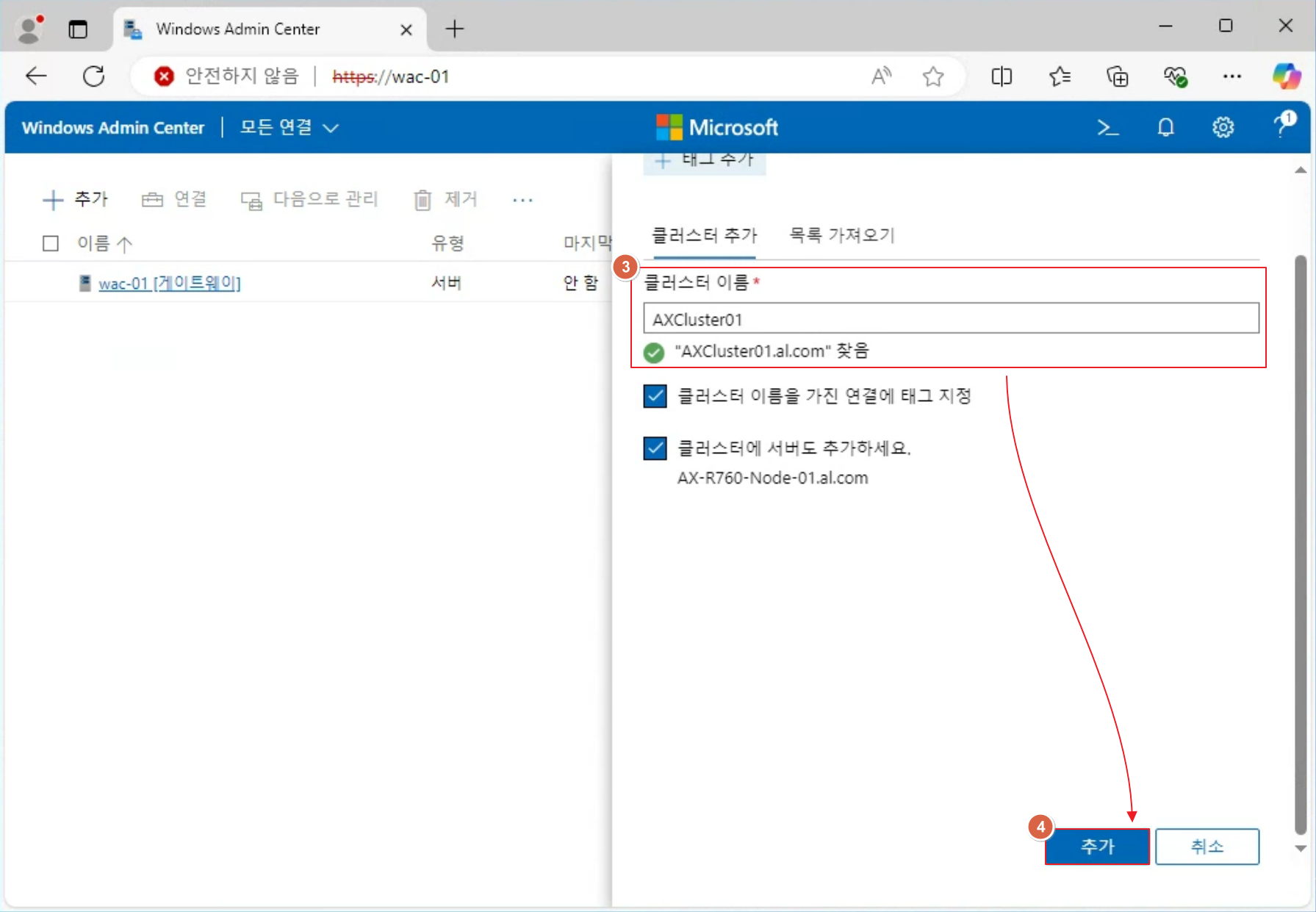Click the browser back arrow

click(x=35, y=76)
